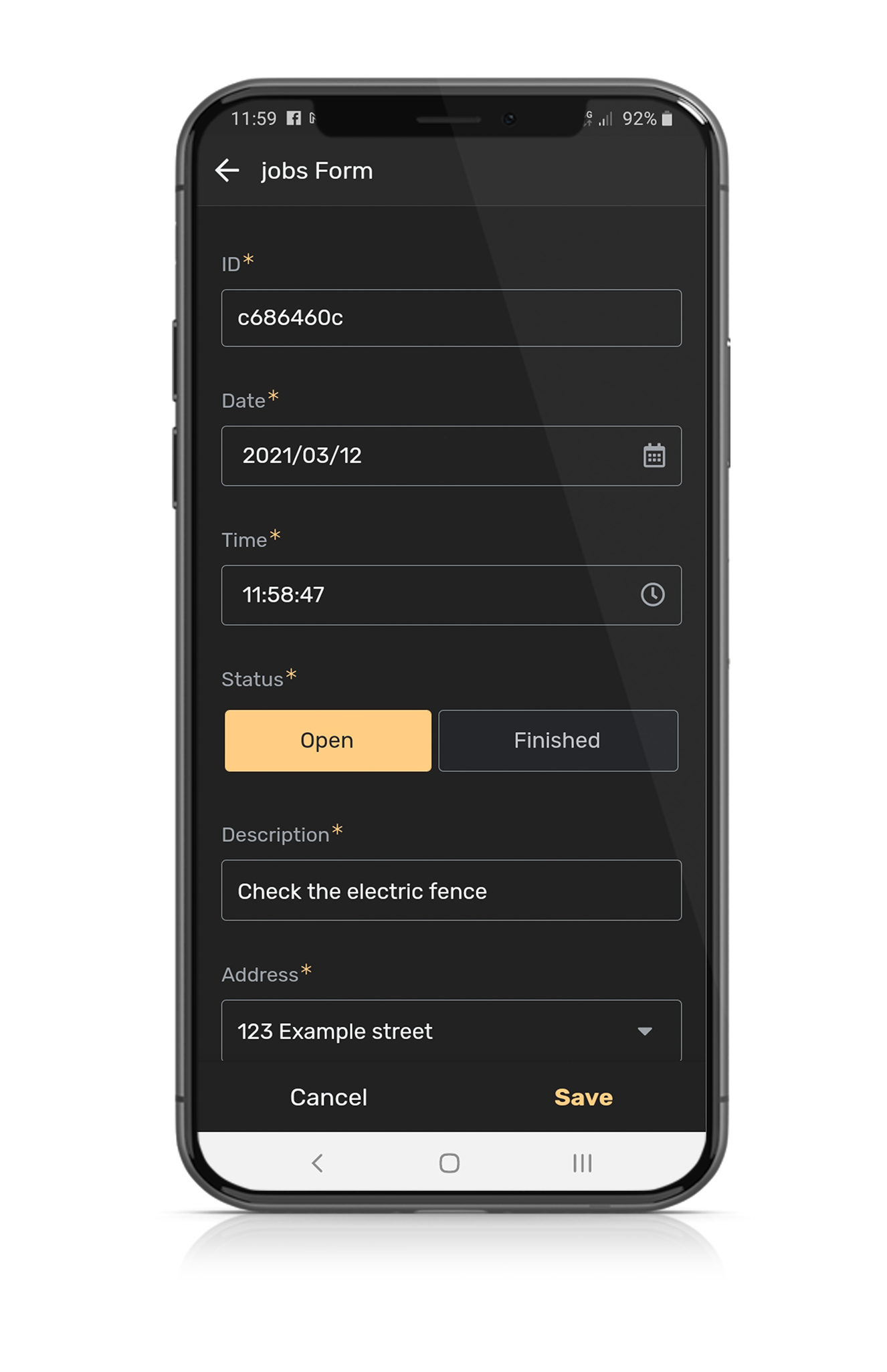
Task: Edit the Time field showing 11:58:47
Action: [x=452, y=594]
